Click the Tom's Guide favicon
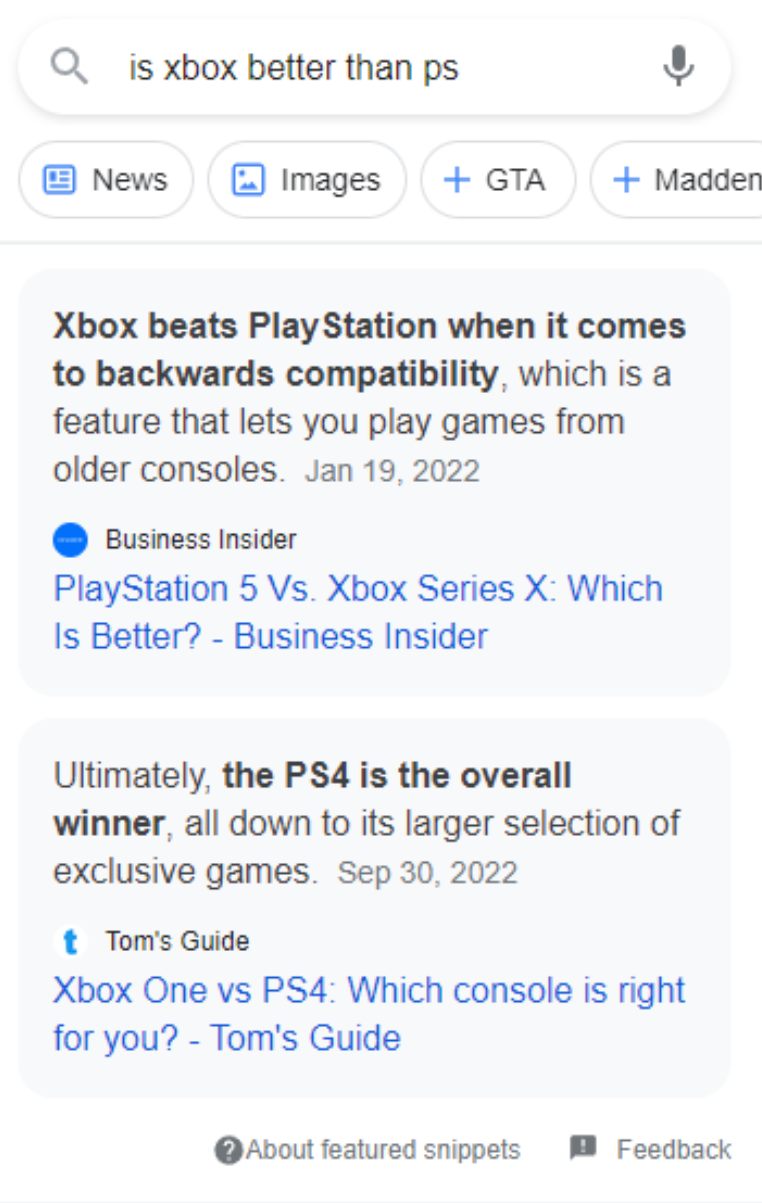 coord(70,941)
